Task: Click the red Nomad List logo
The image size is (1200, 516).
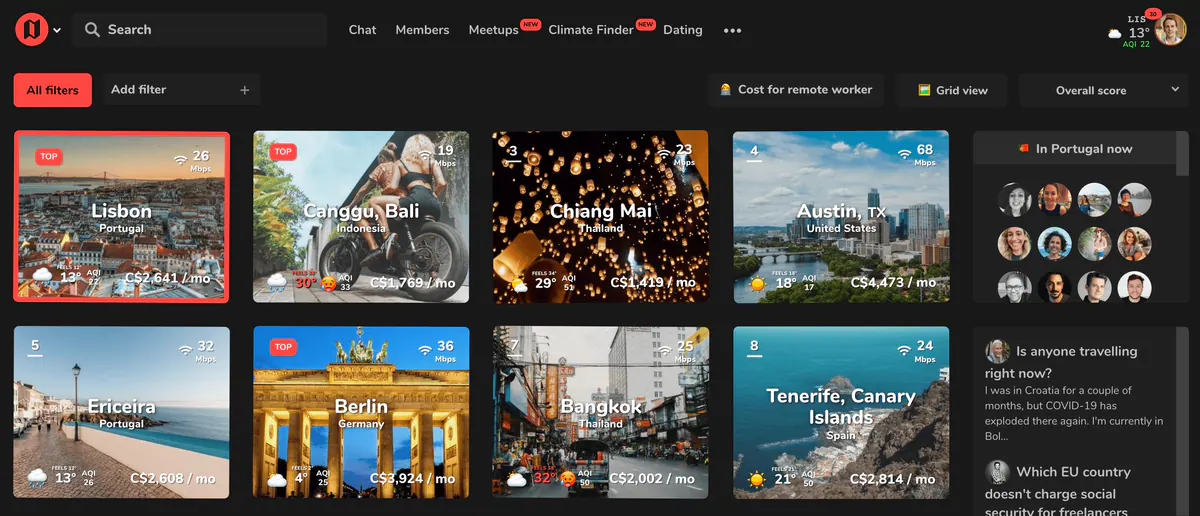Action: [31, 29]
